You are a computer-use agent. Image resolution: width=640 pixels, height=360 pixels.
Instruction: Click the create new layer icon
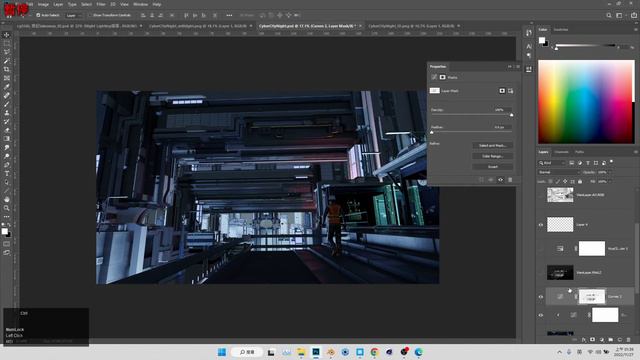click(620, 340)
